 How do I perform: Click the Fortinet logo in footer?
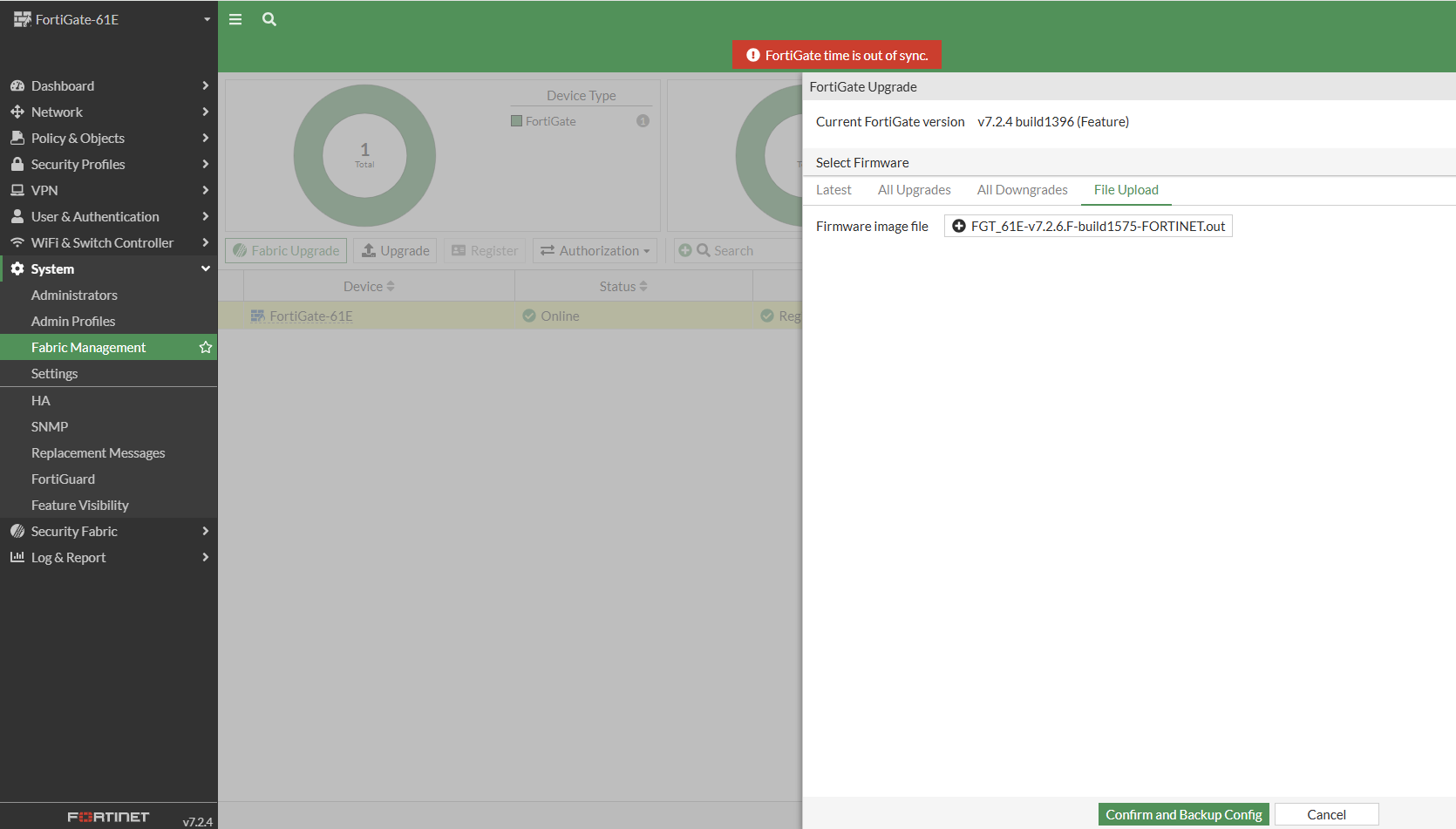[108, 817]
